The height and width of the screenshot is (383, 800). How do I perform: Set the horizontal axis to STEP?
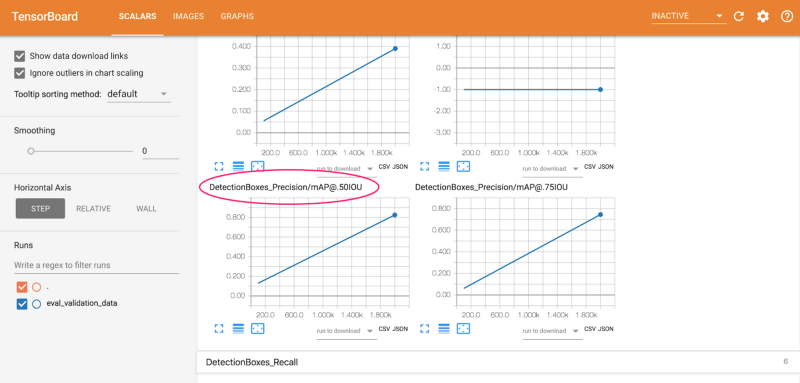[x=40, y=209]
